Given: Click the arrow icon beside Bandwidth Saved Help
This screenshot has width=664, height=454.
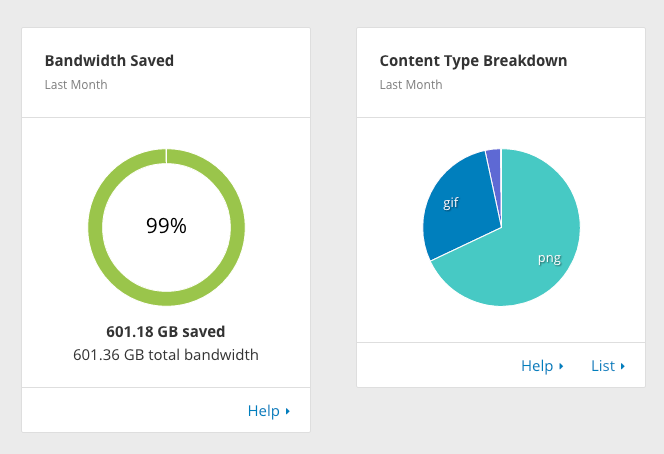Looking at the screenshot, I should [288, 411].
